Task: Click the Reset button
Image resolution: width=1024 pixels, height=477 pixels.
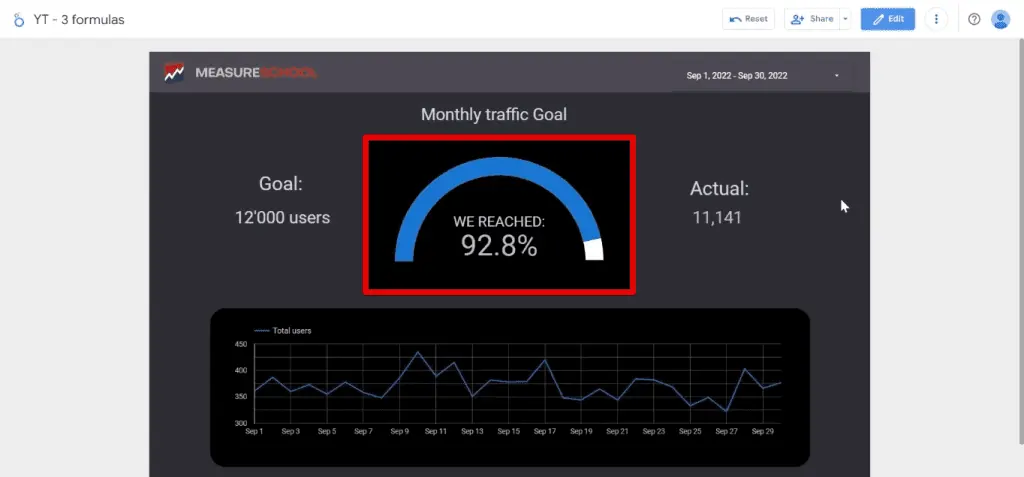Action: click(748, 19)
